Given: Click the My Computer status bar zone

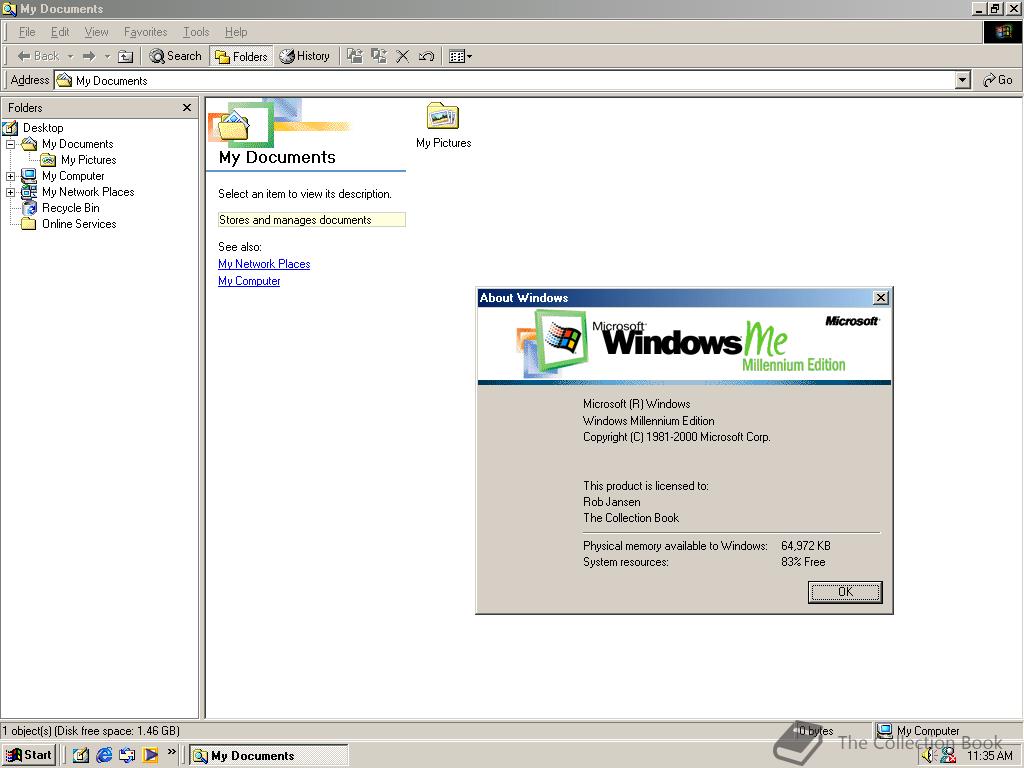Looking at the screenshot, I should tap(947, 731).
